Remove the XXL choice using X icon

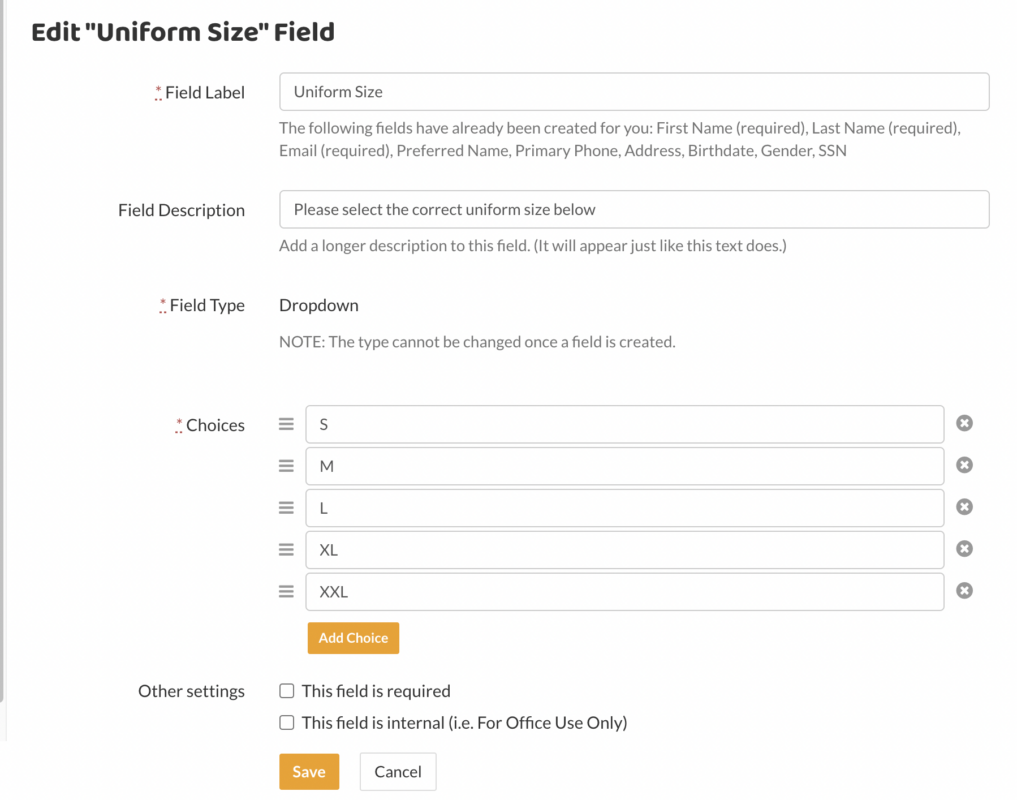(964, 591)
